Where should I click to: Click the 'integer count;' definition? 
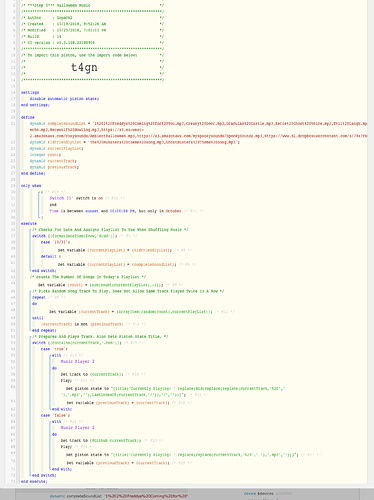(x=45, y=155)
